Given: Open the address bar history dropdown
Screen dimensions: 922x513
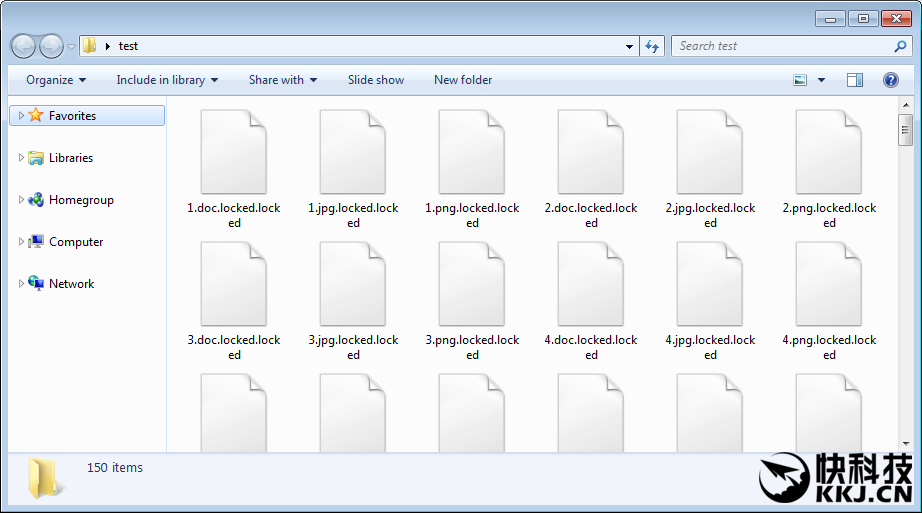Looking at the screenshot, I should (629, 46).
